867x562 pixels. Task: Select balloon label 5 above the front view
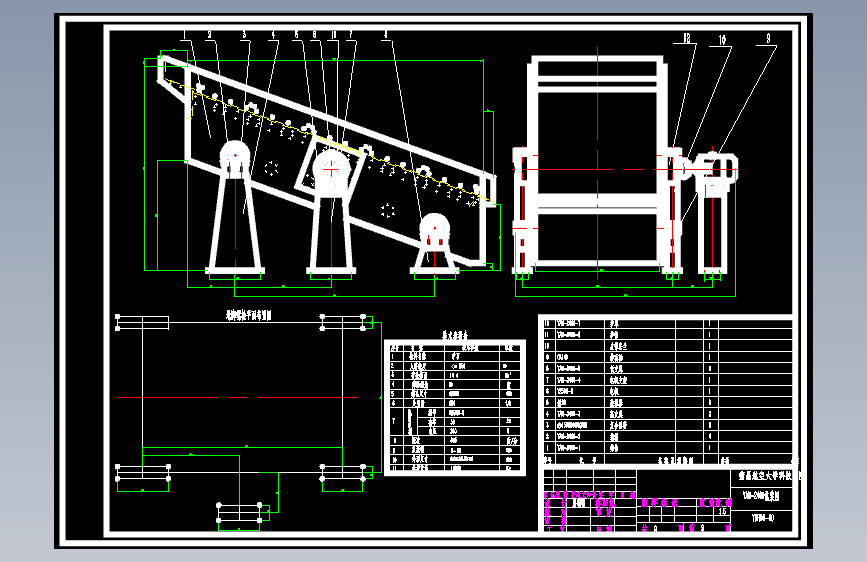296,35
